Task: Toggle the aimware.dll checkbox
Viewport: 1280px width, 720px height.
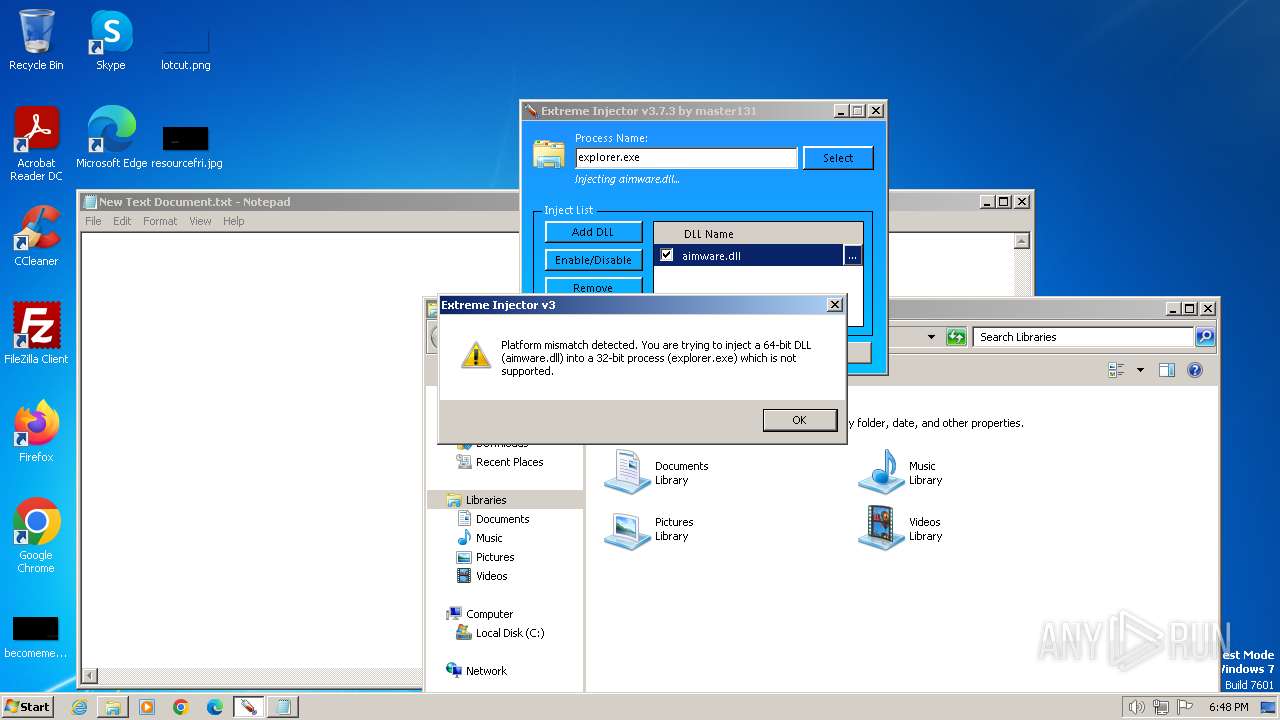Action: tap(667, 255)
